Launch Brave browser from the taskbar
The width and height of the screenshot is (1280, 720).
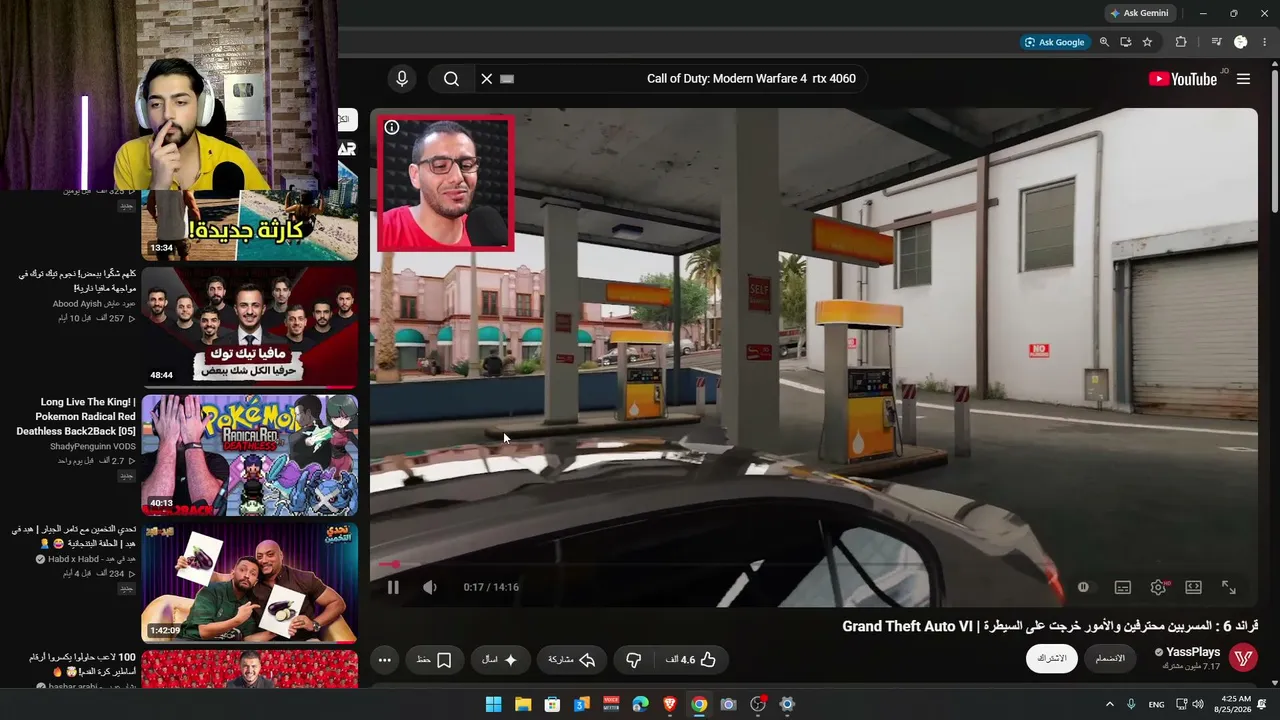[x=670, y=704]
